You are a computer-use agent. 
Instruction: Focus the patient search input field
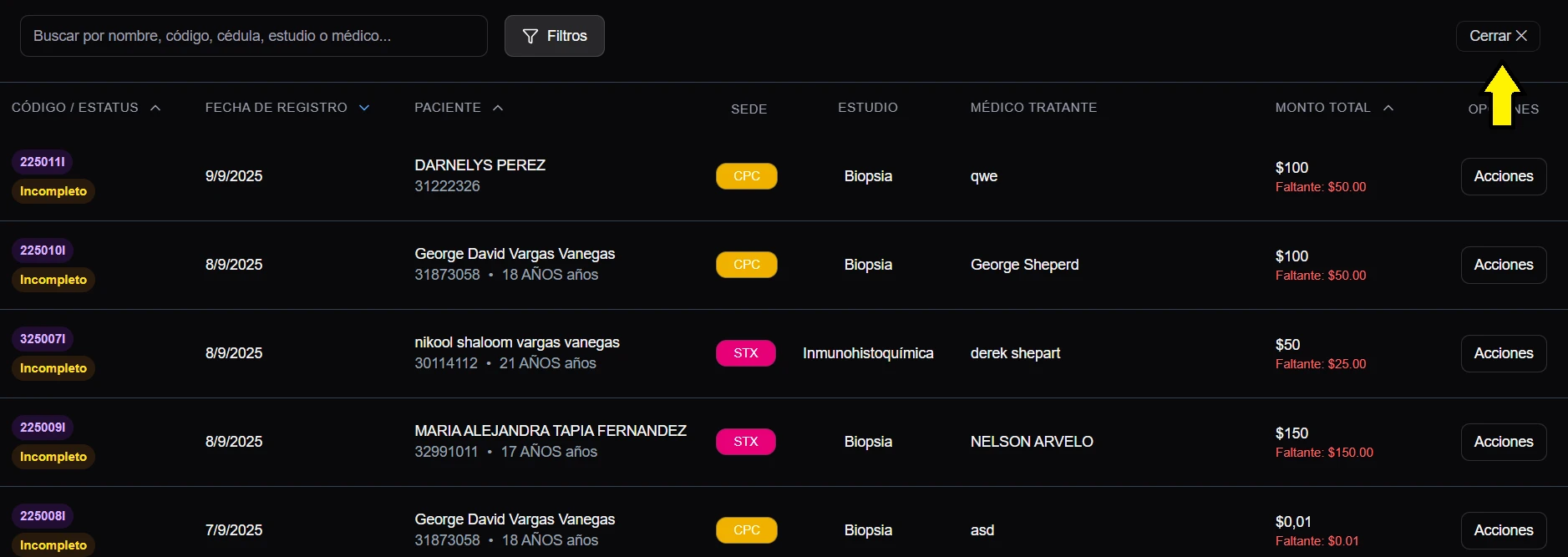click(x=253, y=36)
